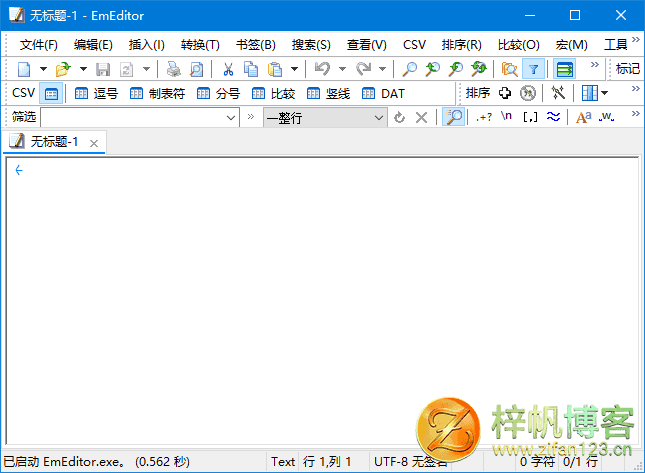The width and height of the screenshot is (645, 473).
Task: Click the Find Previous icon
Action: click(432, 69)
